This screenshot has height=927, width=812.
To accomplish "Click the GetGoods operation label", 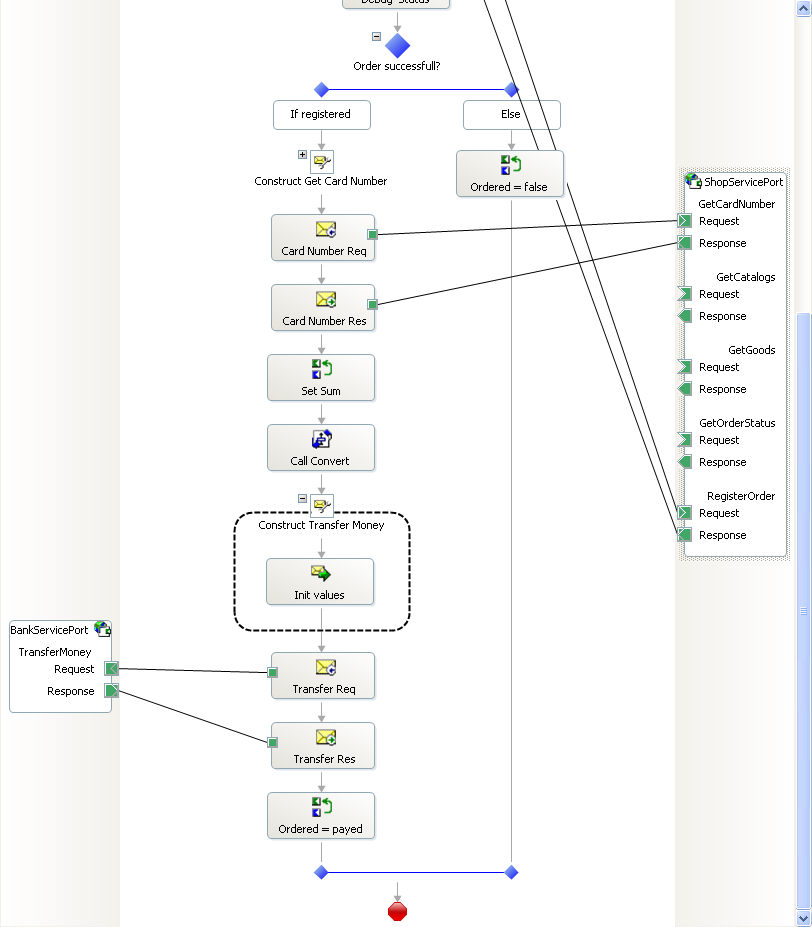I will tap(752, 350).
